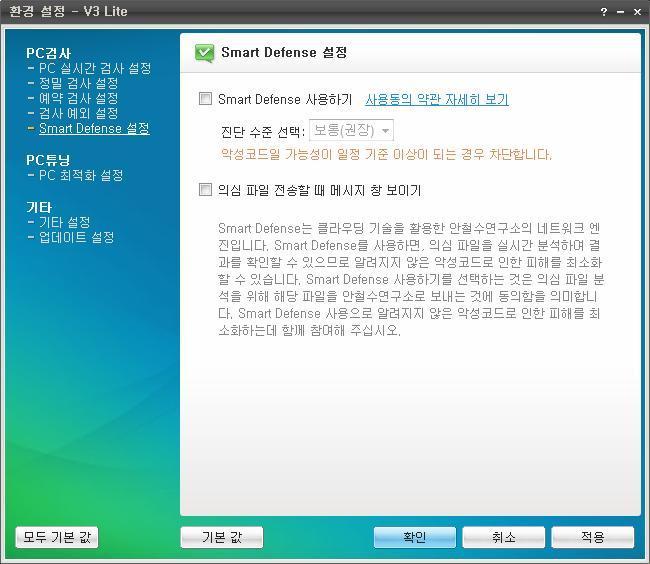This screenshot has height=564, width=650.
Task: Open 정밀 검사 설정 menu item
Action: 78,83
